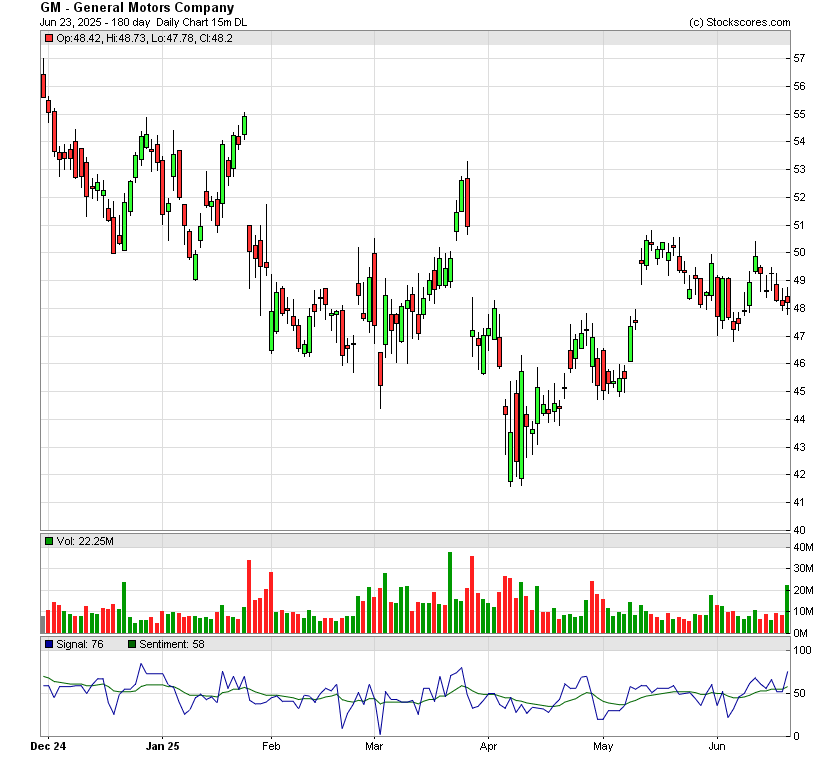Click the 'Apr' date axis label

pos(488,746)
